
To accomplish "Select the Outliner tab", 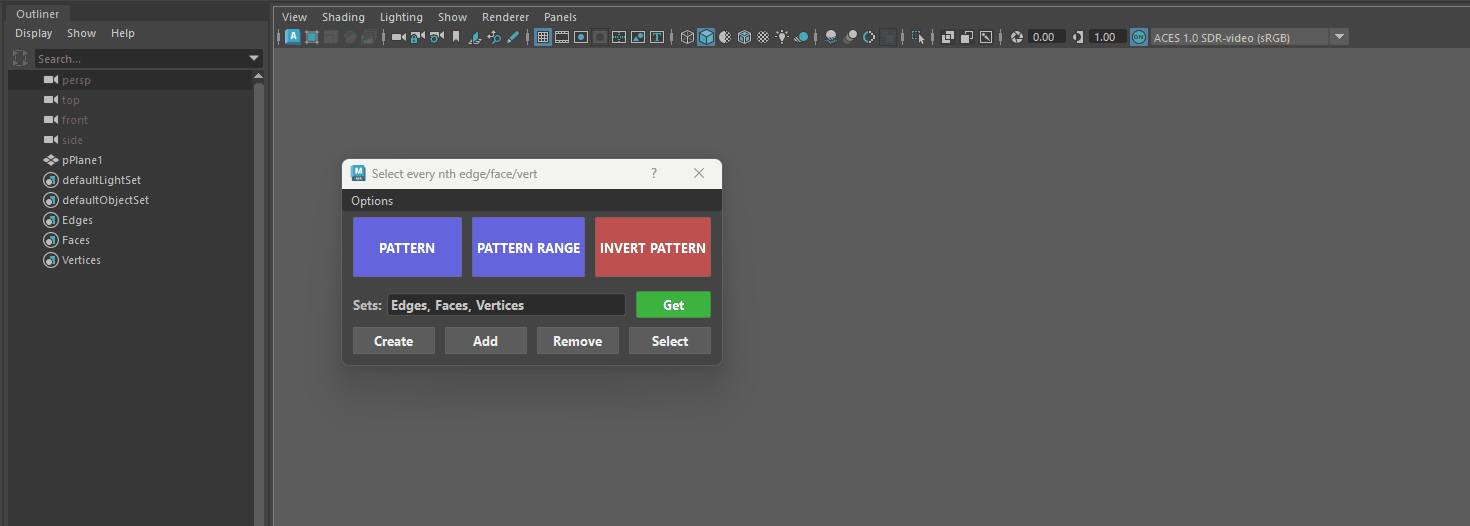I will pos(38,13).
